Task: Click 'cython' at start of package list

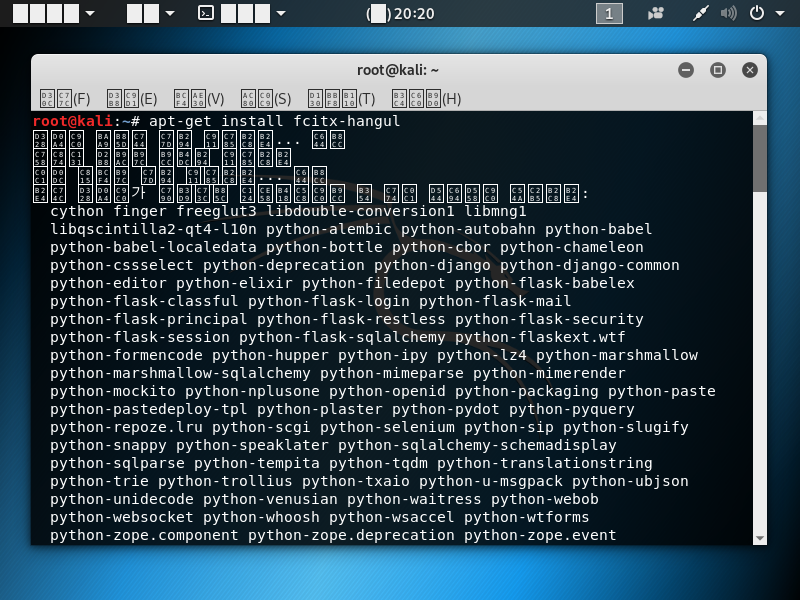Action: [77, 211]
